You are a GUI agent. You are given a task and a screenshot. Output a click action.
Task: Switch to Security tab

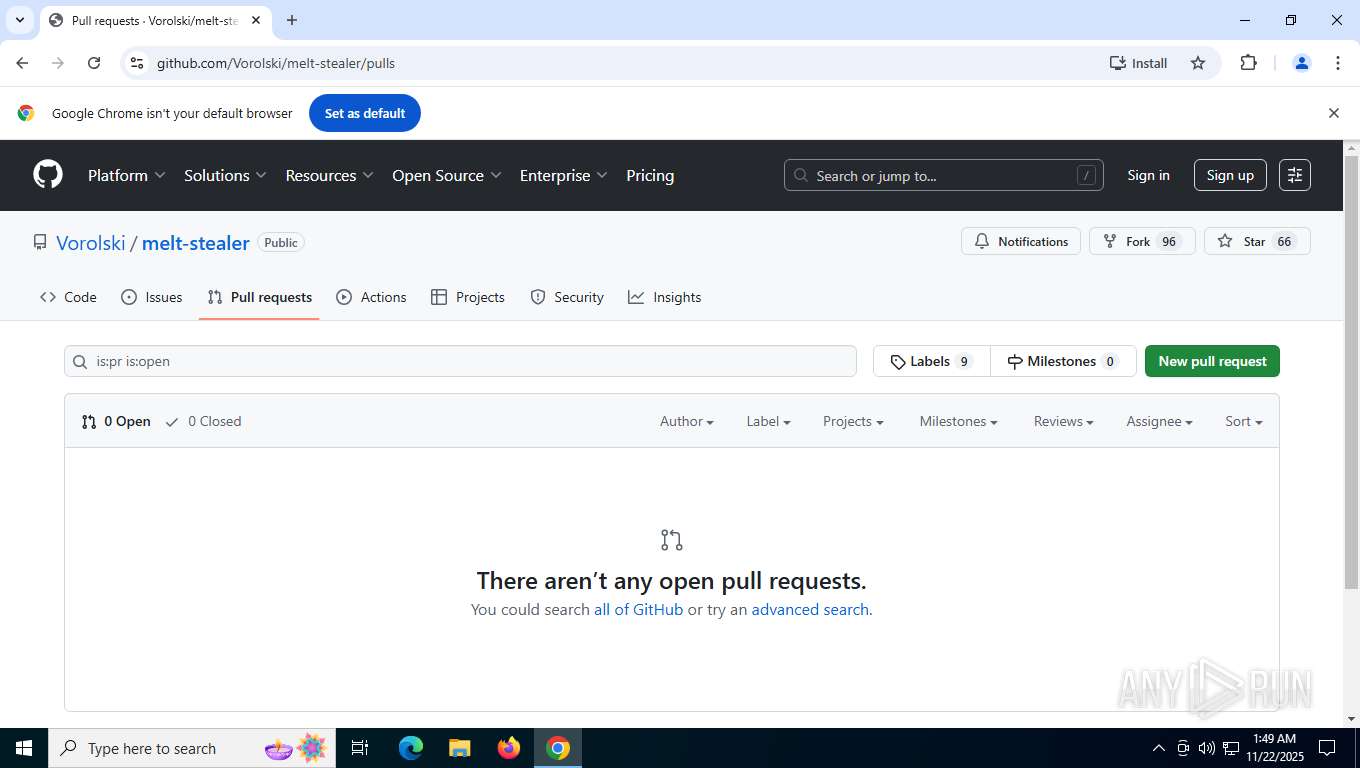pos(567,297)
